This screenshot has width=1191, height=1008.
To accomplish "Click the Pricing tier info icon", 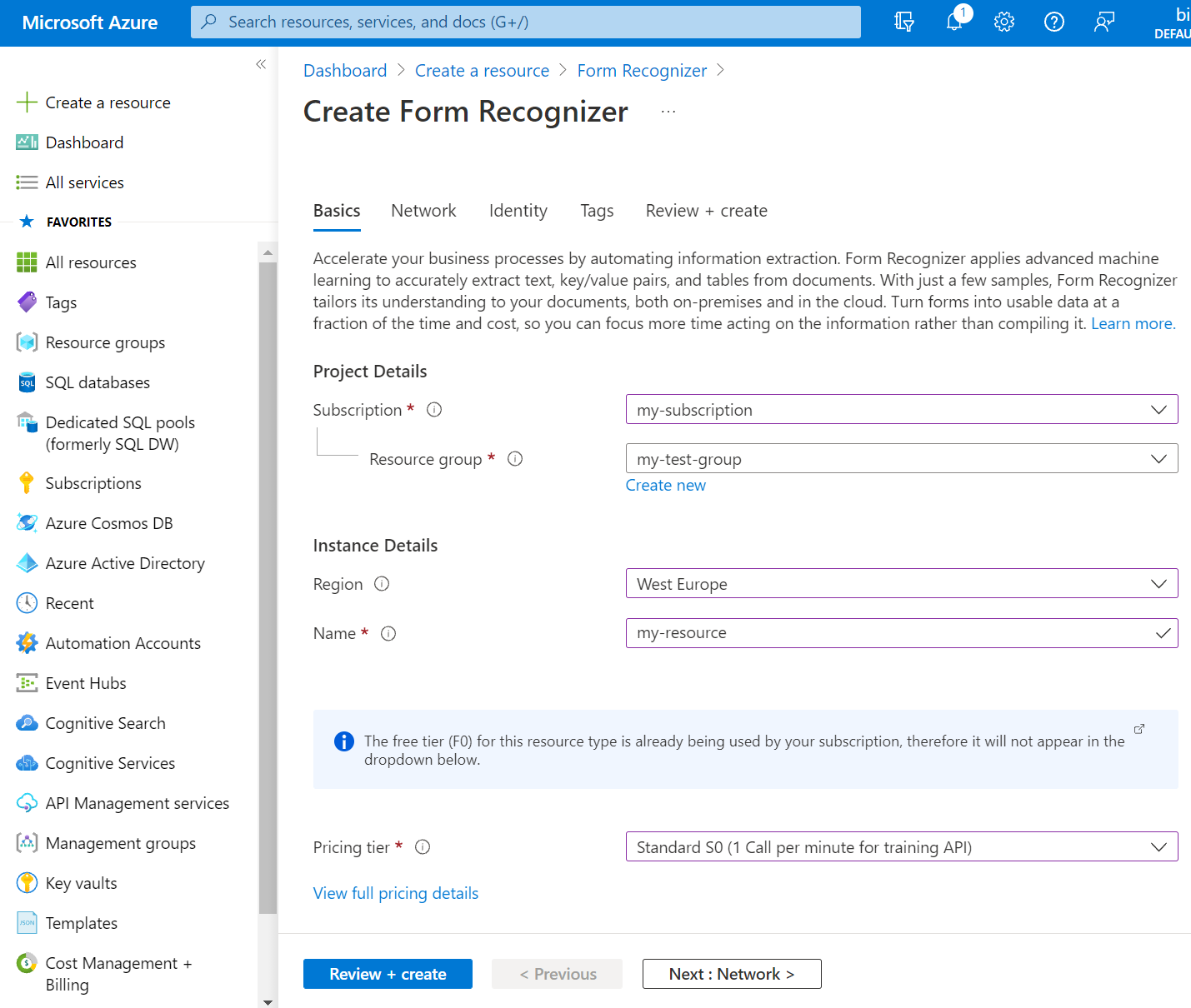I will (x=423, y=847).
